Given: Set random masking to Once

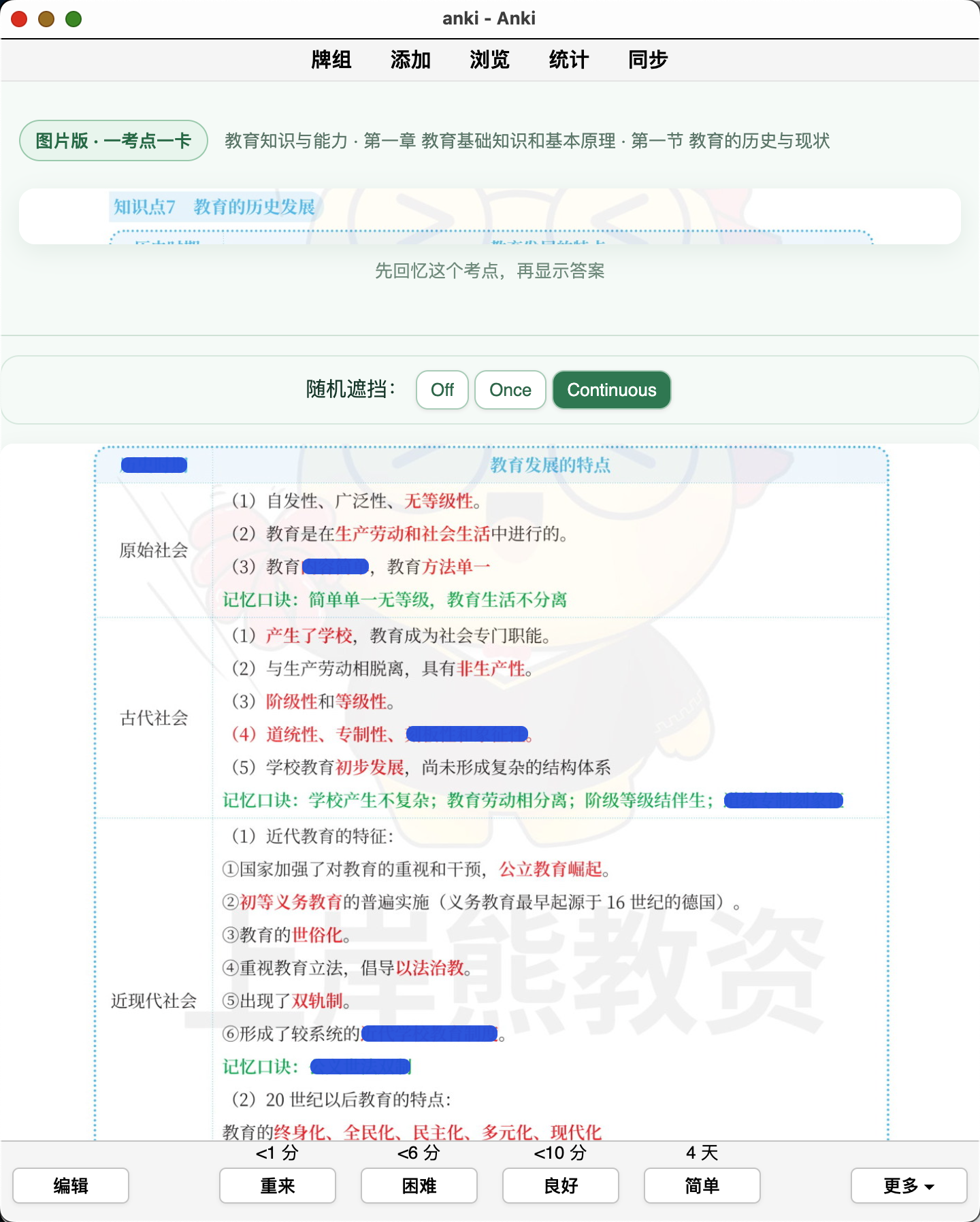Looking at the screenshot, I should (x=510, y=390).
